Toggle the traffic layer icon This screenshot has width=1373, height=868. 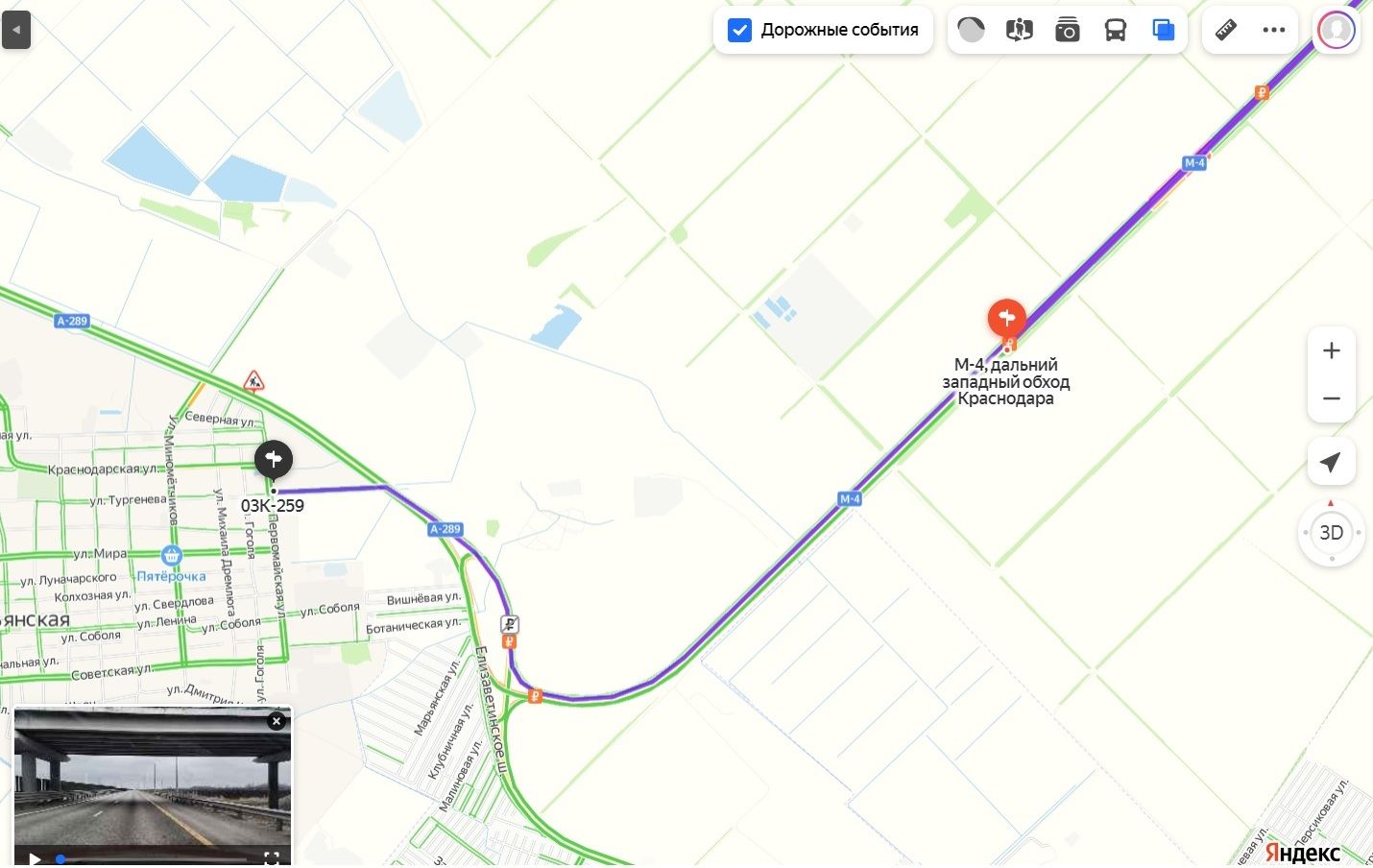tap(971, 30)
